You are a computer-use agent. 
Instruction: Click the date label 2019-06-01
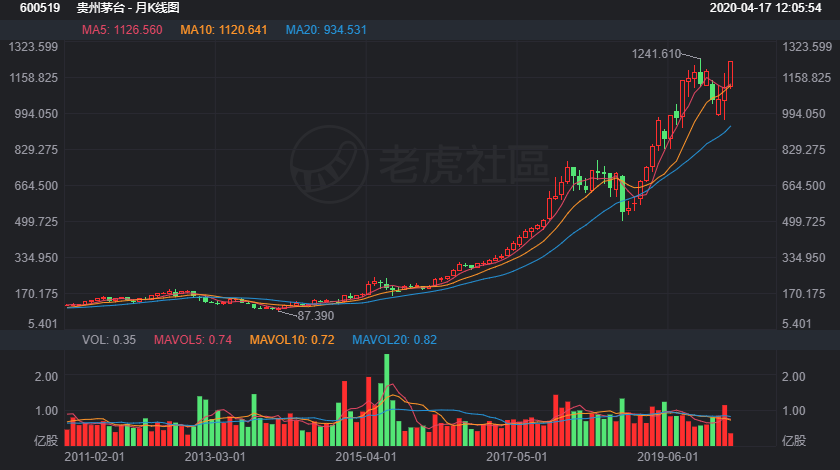pos(668,457)
